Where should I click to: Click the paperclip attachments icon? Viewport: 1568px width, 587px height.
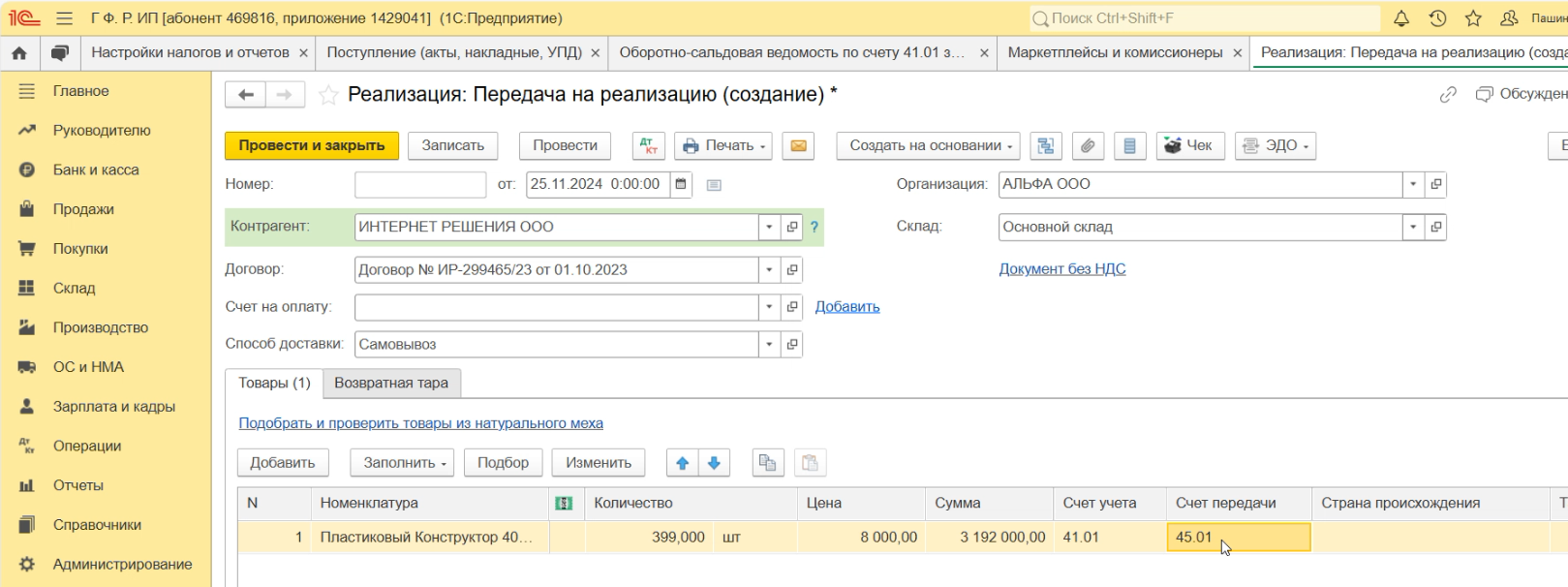(1088, 145)
